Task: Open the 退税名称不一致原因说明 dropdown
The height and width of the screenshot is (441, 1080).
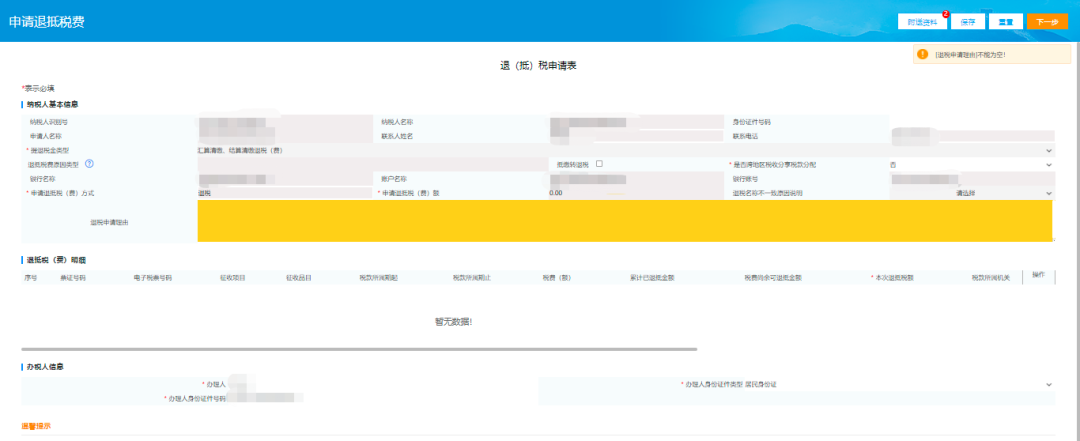Action: (x=1049, y=193)
